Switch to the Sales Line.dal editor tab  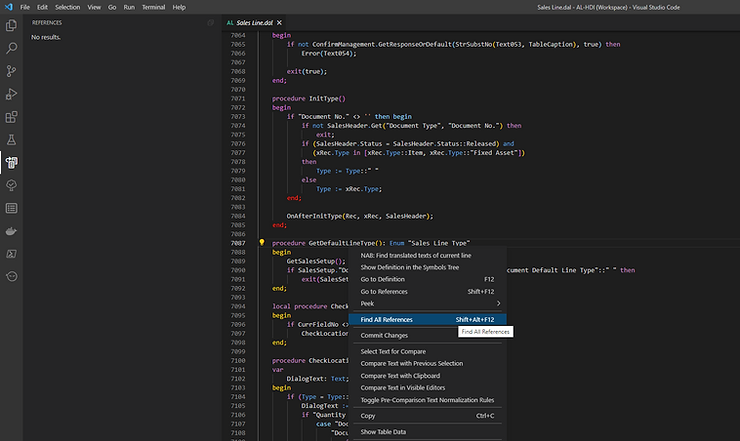point(255,21)
